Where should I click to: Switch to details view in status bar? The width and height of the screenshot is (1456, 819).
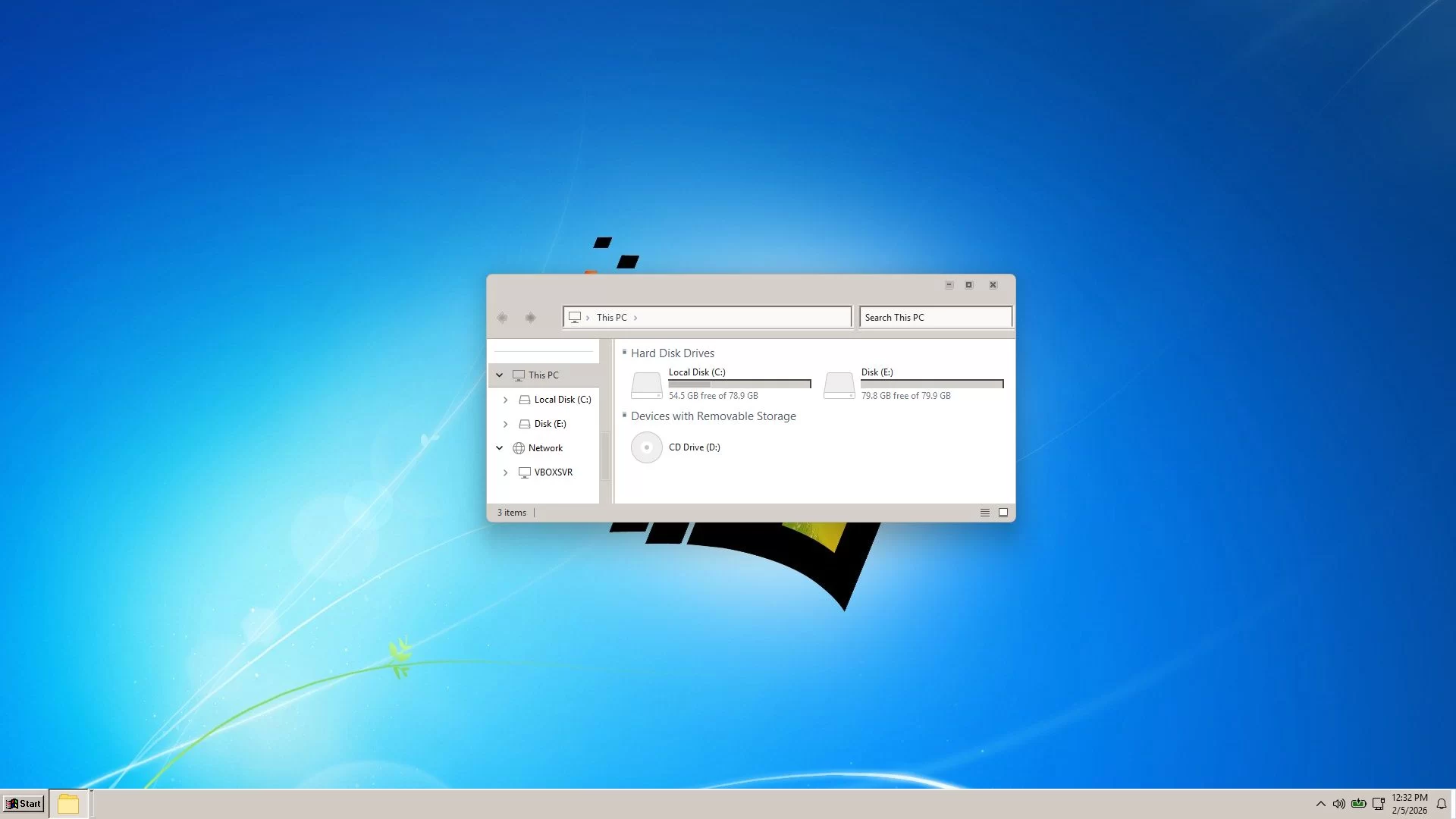coord(985,513)
